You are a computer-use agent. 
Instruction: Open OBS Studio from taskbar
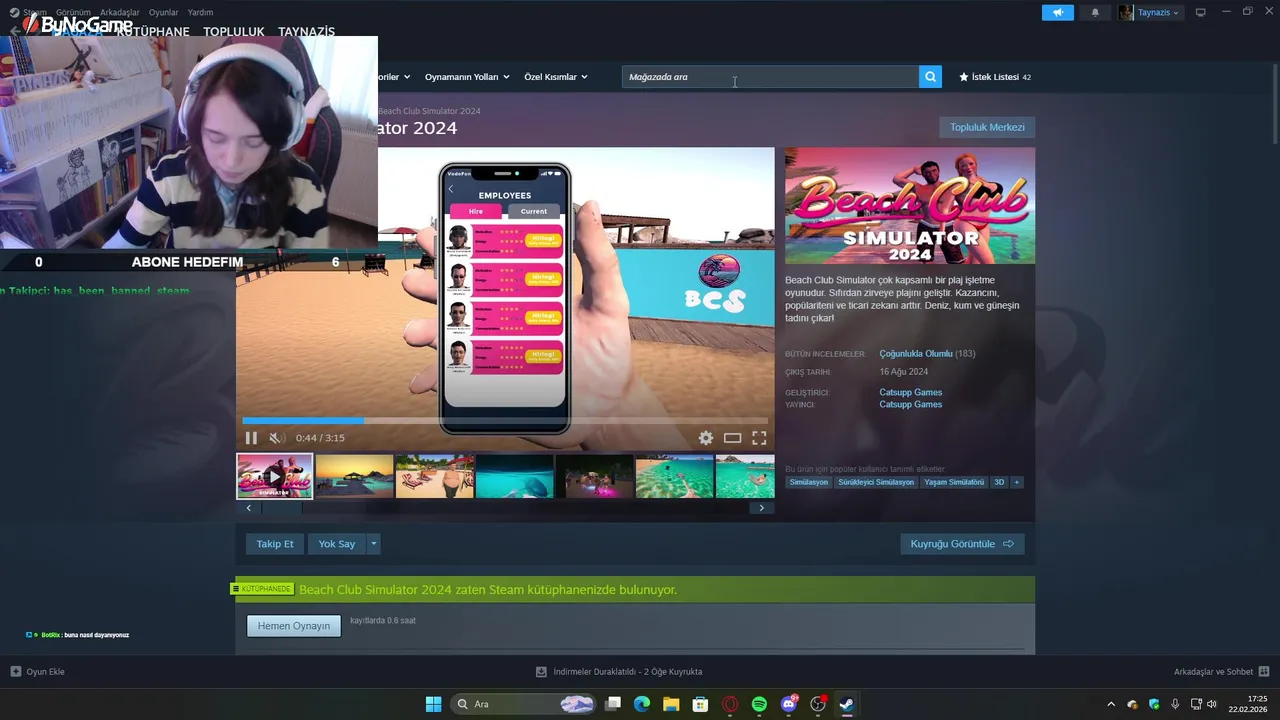(x=818, y=704)
